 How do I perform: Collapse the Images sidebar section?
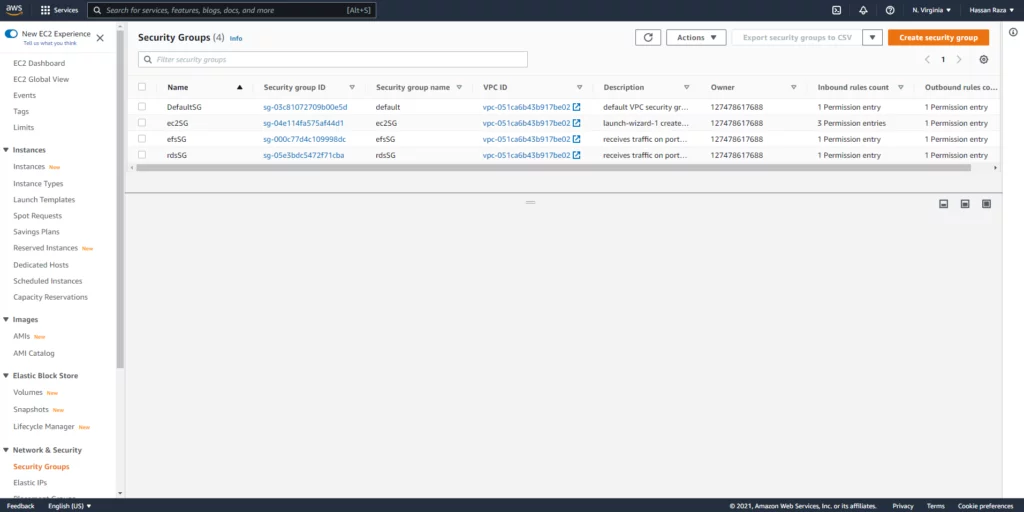[x=6, y=319]
